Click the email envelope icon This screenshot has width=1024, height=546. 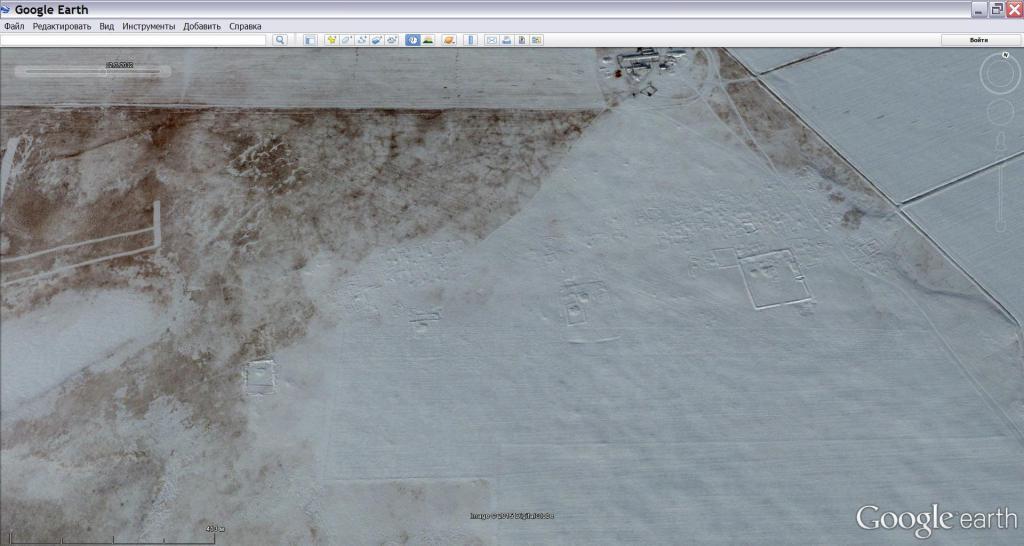click(x=491, y=40)
